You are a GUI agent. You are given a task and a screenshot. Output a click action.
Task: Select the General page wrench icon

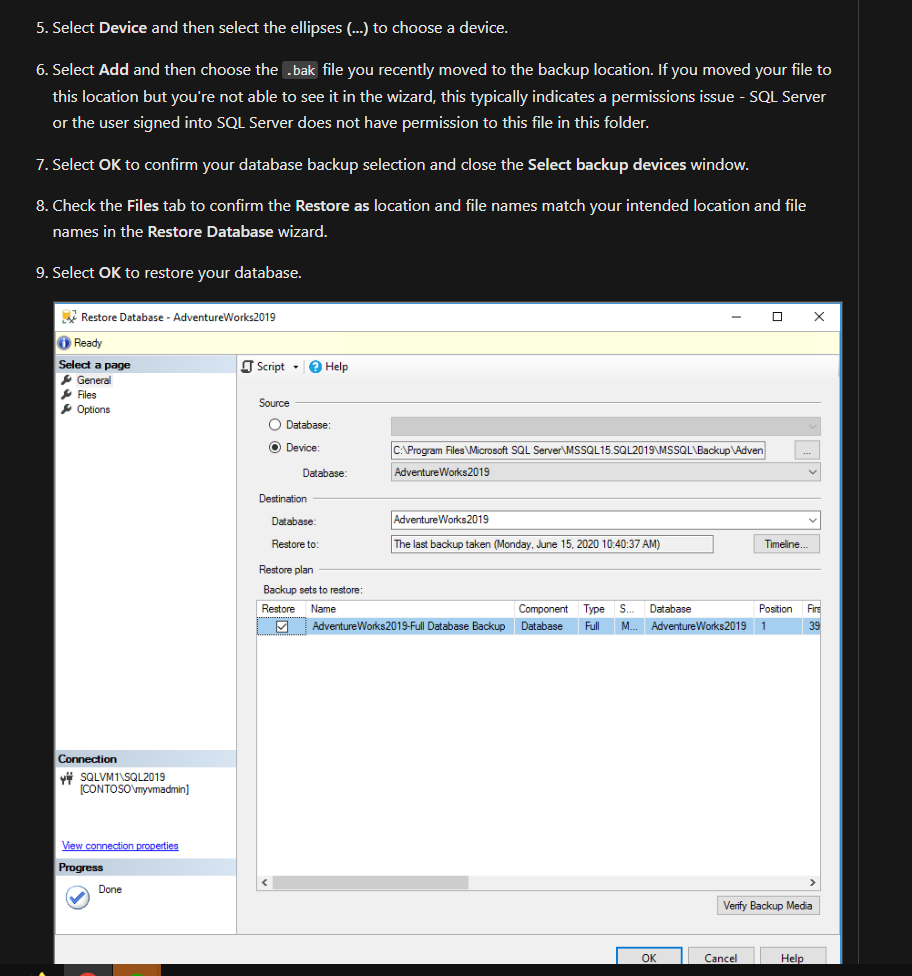click(x=65, y=380)
